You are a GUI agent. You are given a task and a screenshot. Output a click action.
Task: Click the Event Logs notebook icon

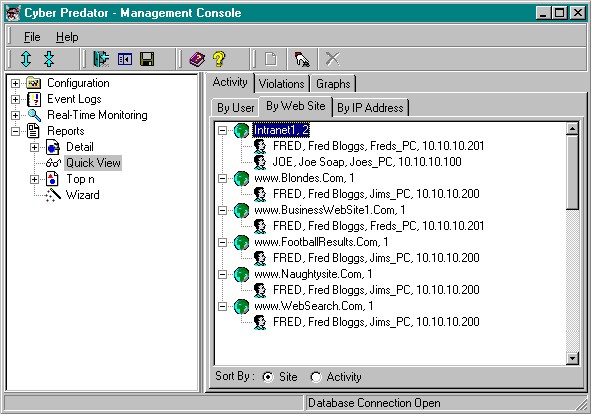pos(34,99)
